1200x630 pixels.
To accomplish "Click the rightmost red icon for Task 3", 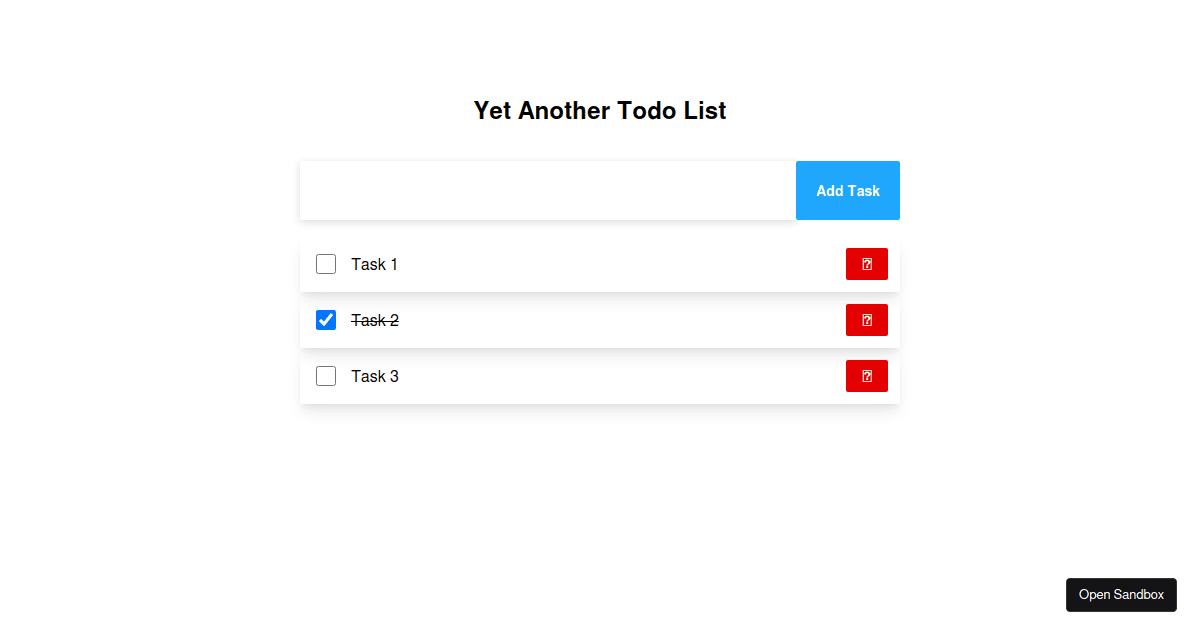I will [x=866, y=376].
